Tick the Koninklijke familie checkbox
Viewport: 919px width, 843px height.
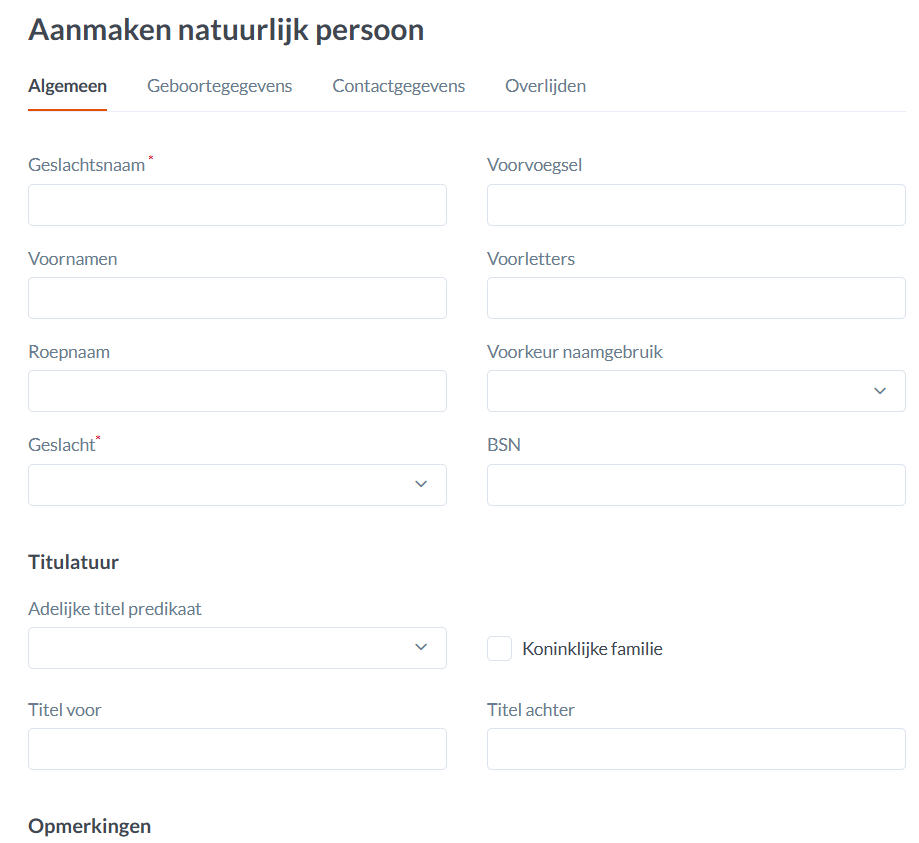click(499, 649)
